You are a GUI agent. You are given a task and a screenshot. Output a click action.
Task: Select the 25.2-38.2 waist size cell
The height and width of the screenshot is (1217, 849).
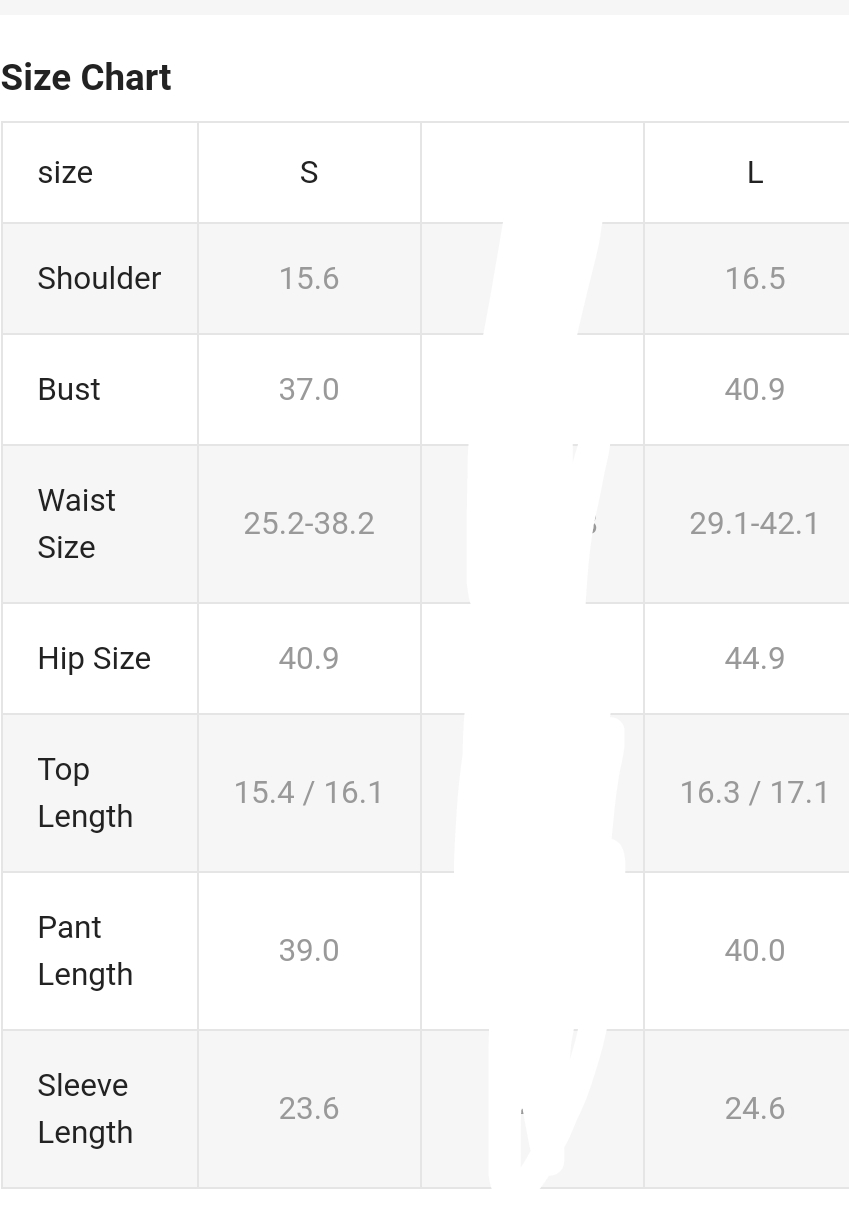pos(309,523)
